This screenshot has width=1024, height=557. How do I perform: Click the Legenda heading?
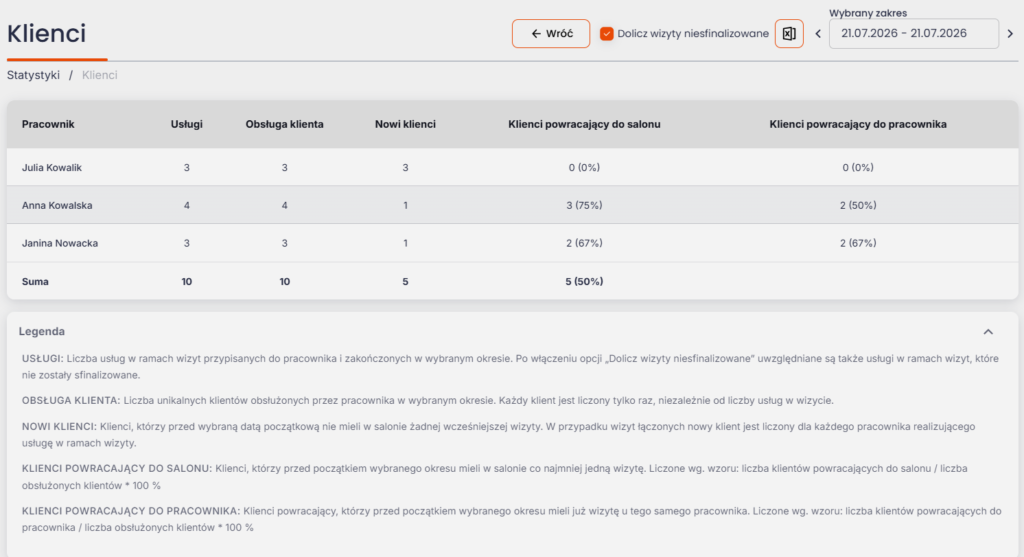(x=42, y=332)
